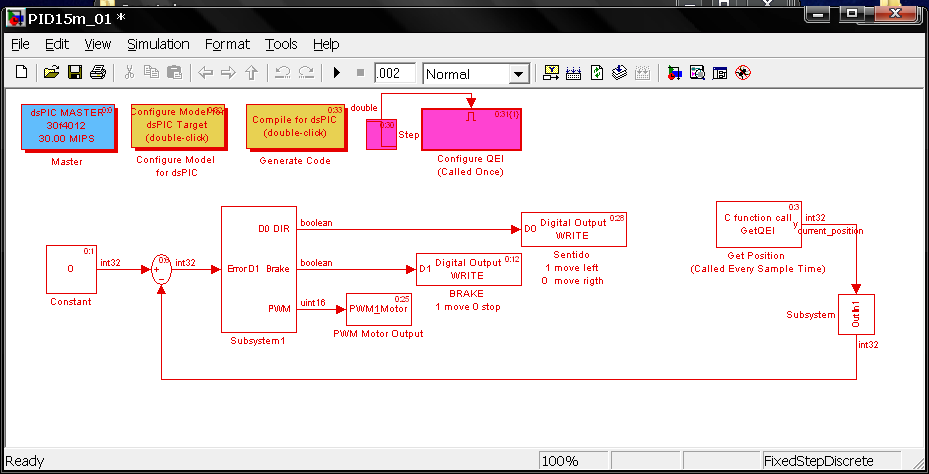
Task: Click the Cut scissors icon
Action: [x=129, y=73]
